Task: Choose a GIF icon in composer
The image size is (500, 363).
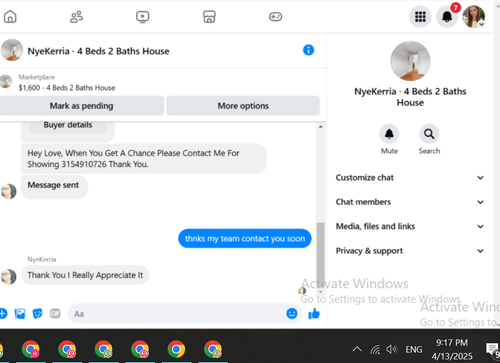Action: point(55,314)
